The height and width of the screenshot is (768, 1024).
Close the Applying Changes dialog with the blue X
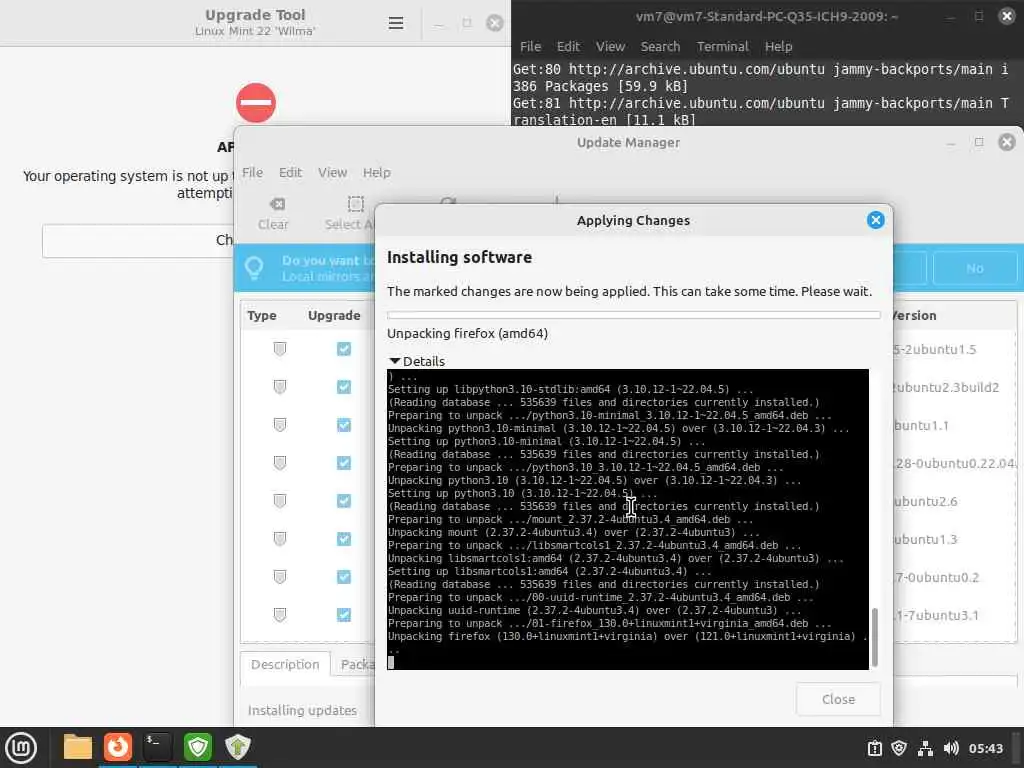pyautogui.click(x=876, y=220)
